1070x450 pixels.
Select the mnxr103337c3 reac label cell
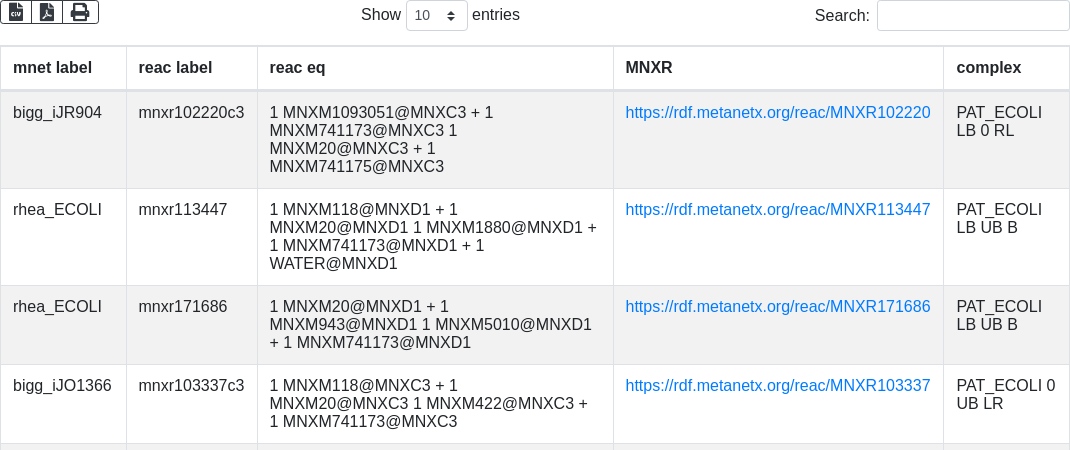(191, 386)
